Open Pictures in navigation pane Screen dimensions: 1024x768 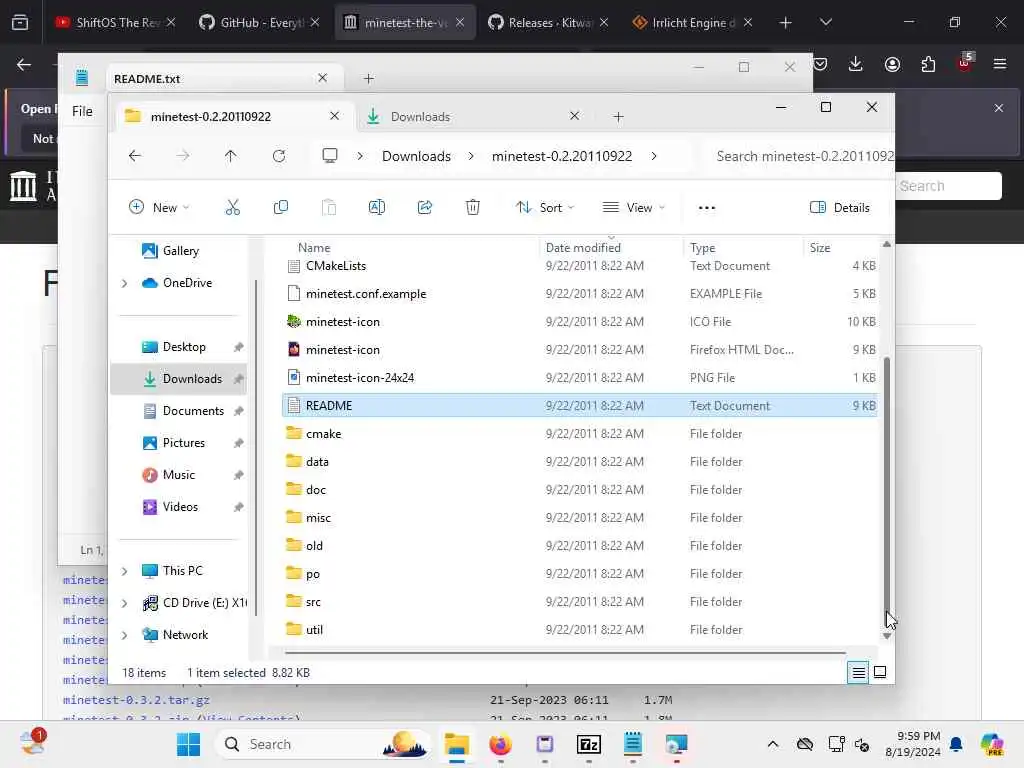184,443
